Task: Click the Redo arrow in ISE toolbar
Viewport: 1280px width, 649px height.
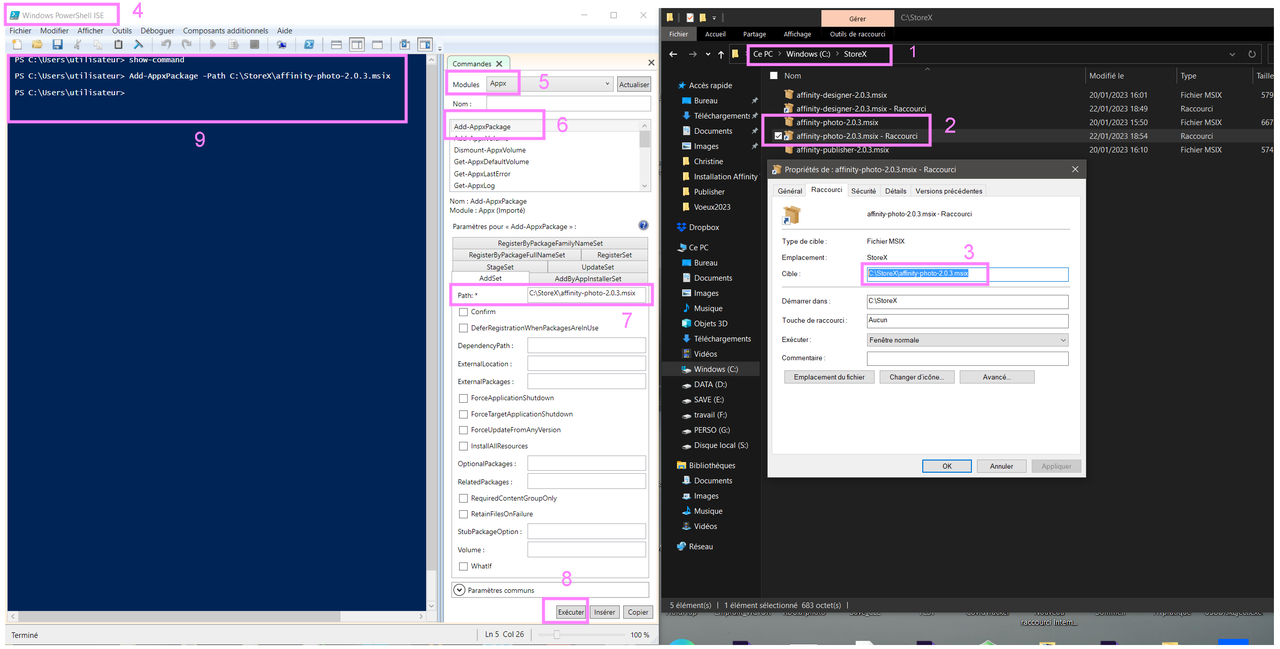Action: (x=187, y=44)
